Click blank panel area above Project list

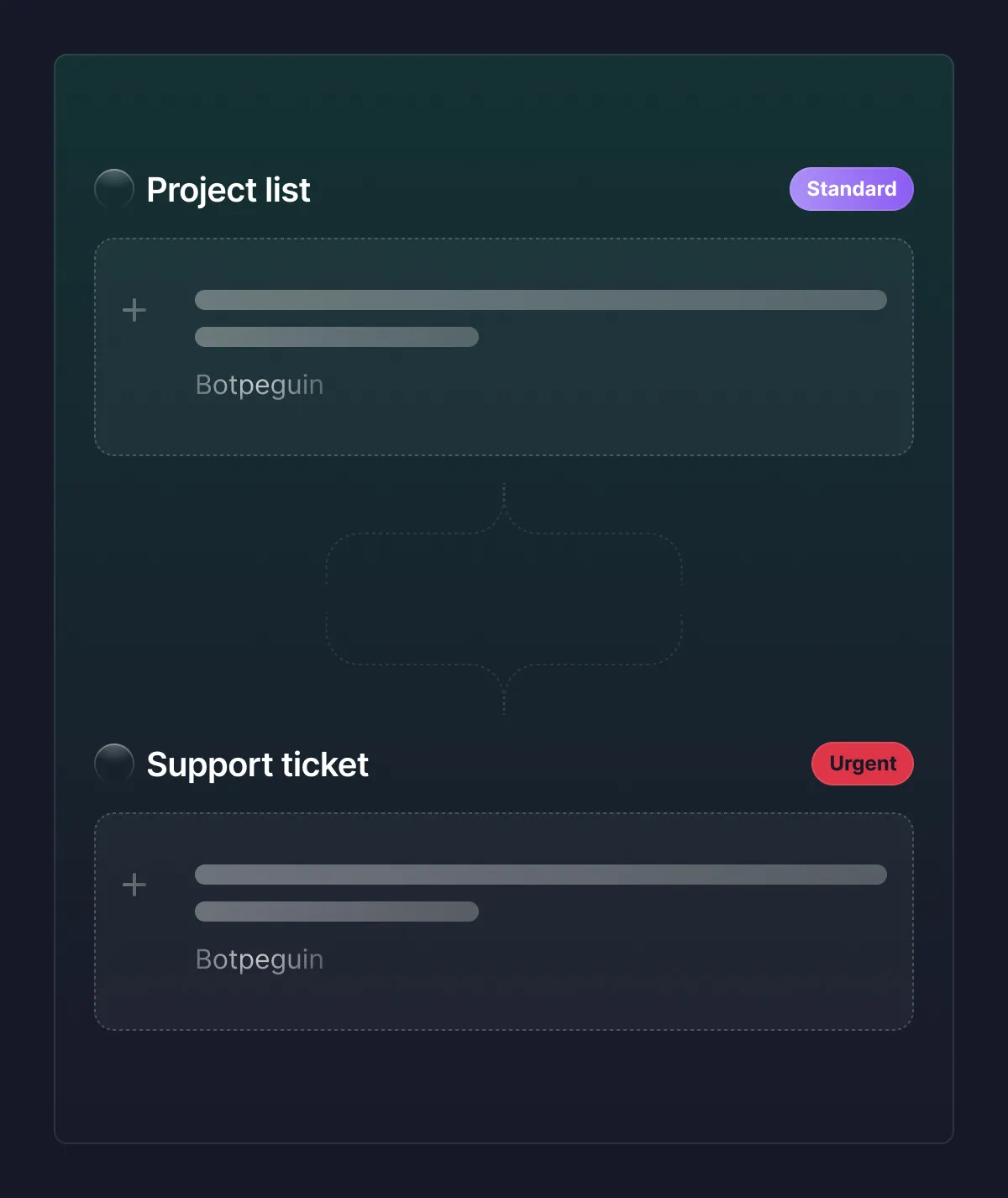click(x=504, y=109)
